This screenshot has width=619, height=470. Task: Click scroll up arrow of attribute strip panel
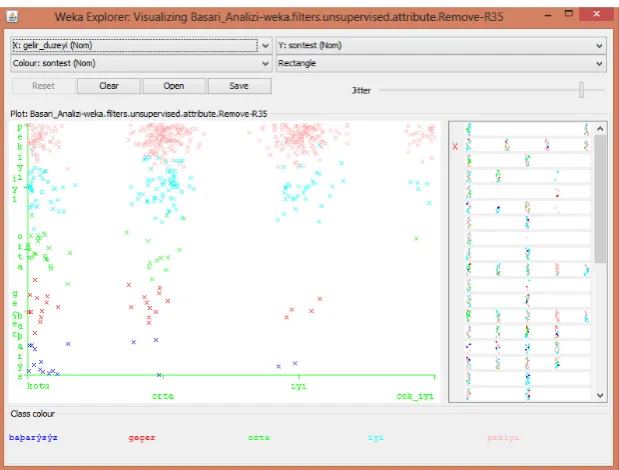tap(600, 129)
